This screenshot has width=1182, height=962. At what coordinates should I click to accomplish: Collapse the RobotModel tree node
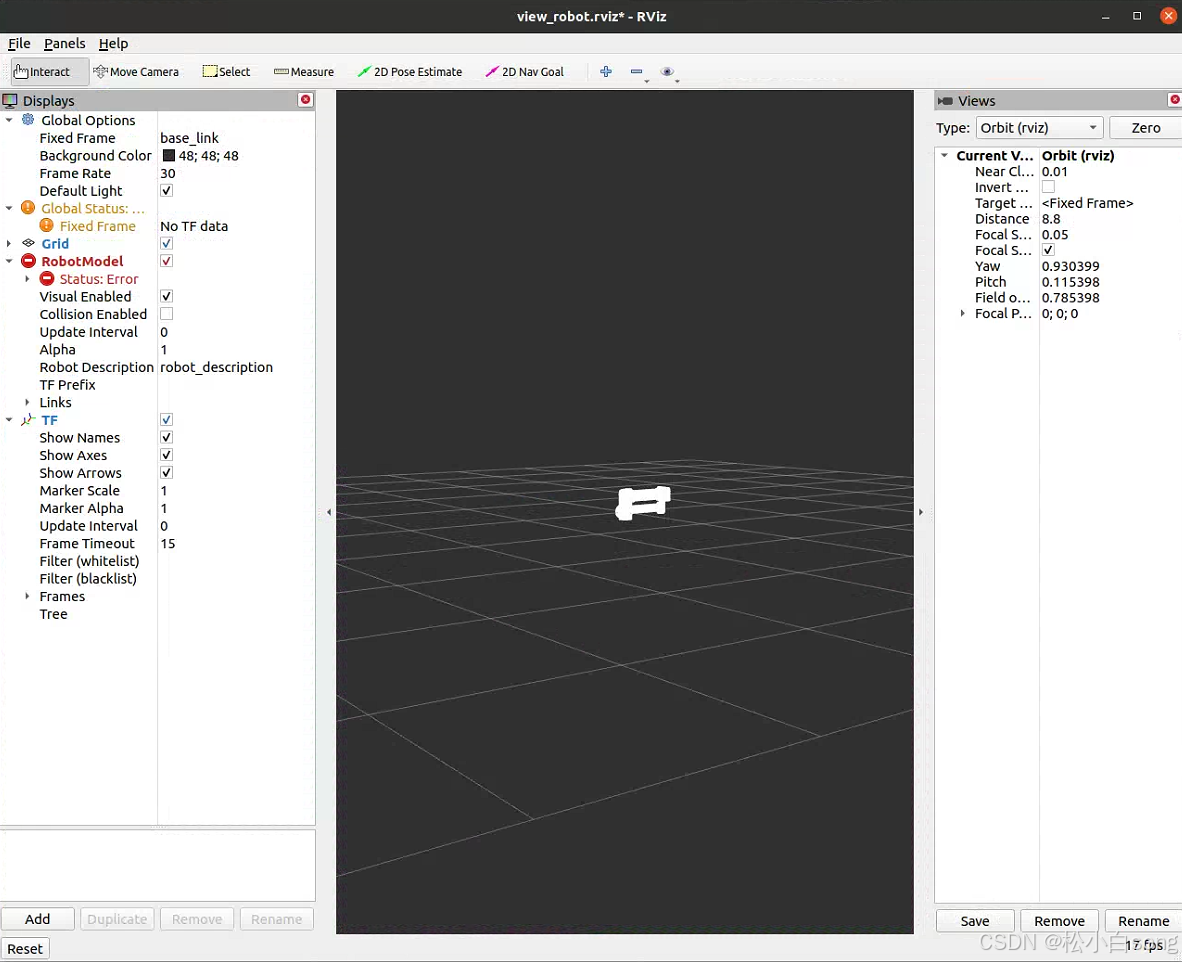9,261
